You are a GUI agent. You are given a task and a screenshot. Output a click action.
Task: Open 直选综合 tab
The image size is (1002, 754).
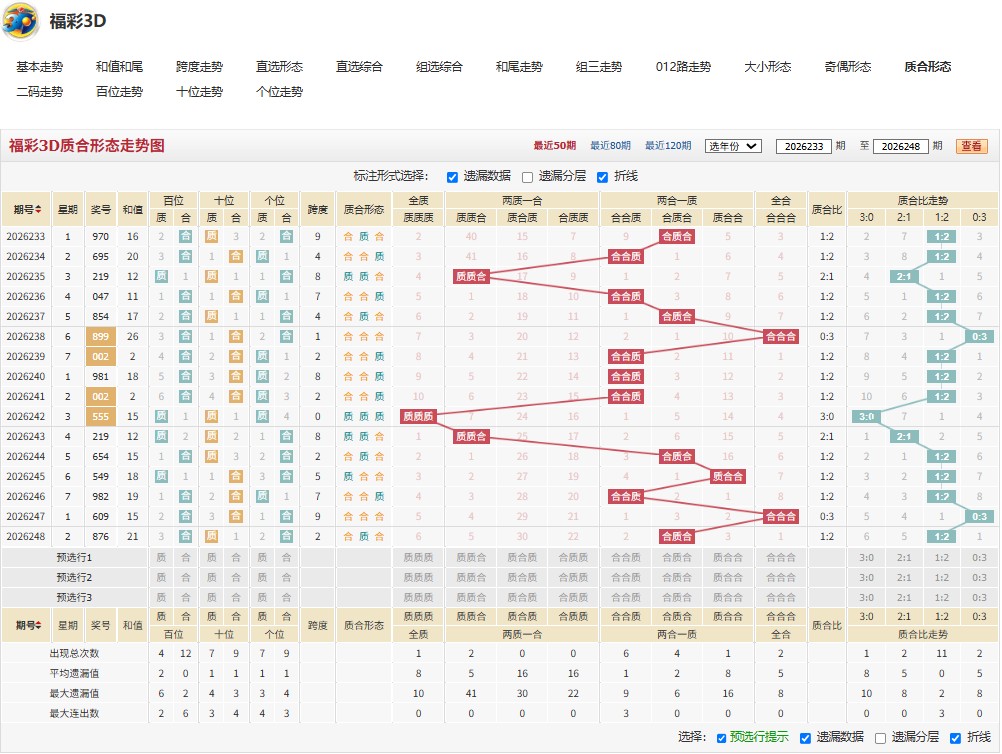tap(359, 66)
